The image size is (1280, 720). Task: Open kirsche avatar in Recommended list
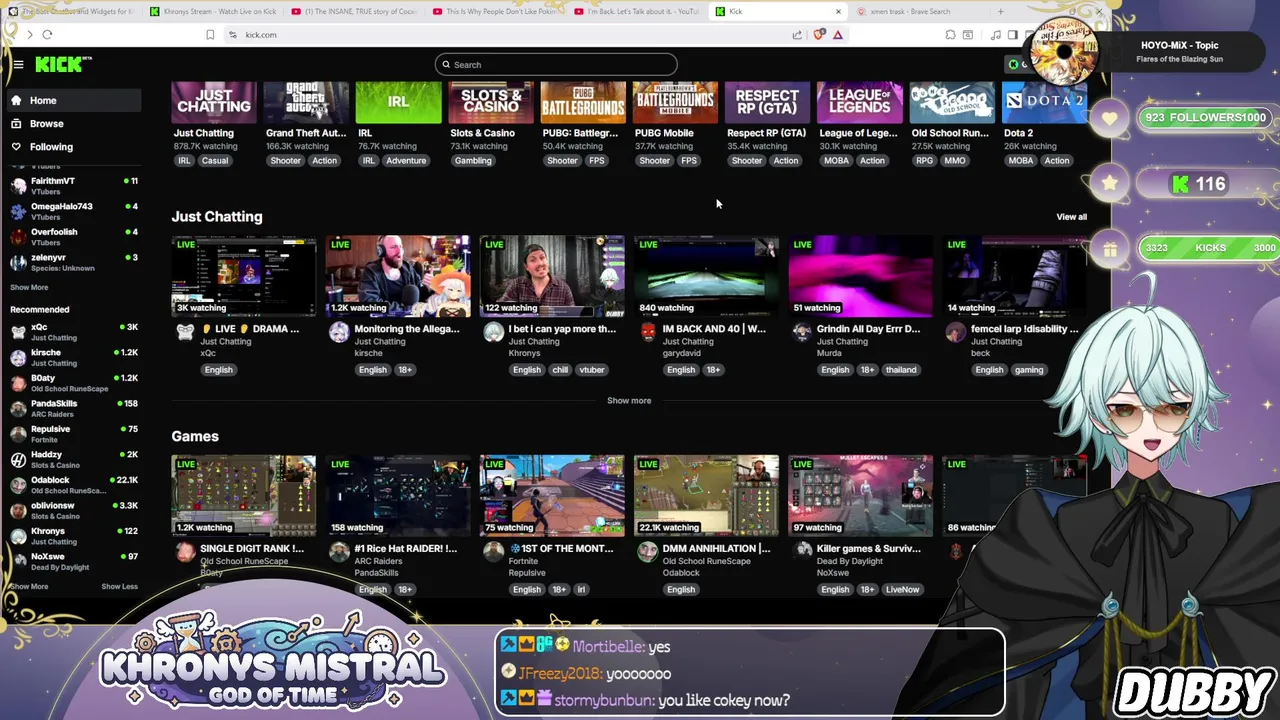pos(18,358)
